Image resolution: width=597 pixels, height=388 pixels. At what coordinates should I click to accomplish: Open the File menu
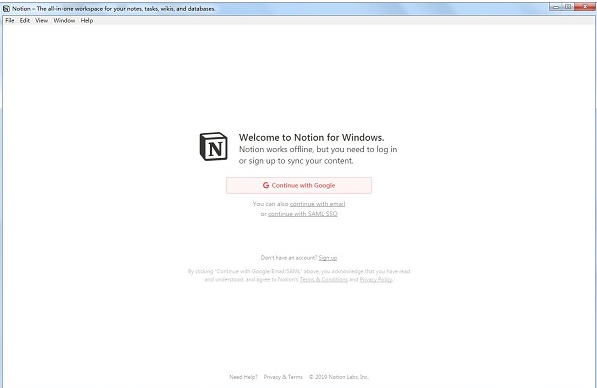point(10,21)
